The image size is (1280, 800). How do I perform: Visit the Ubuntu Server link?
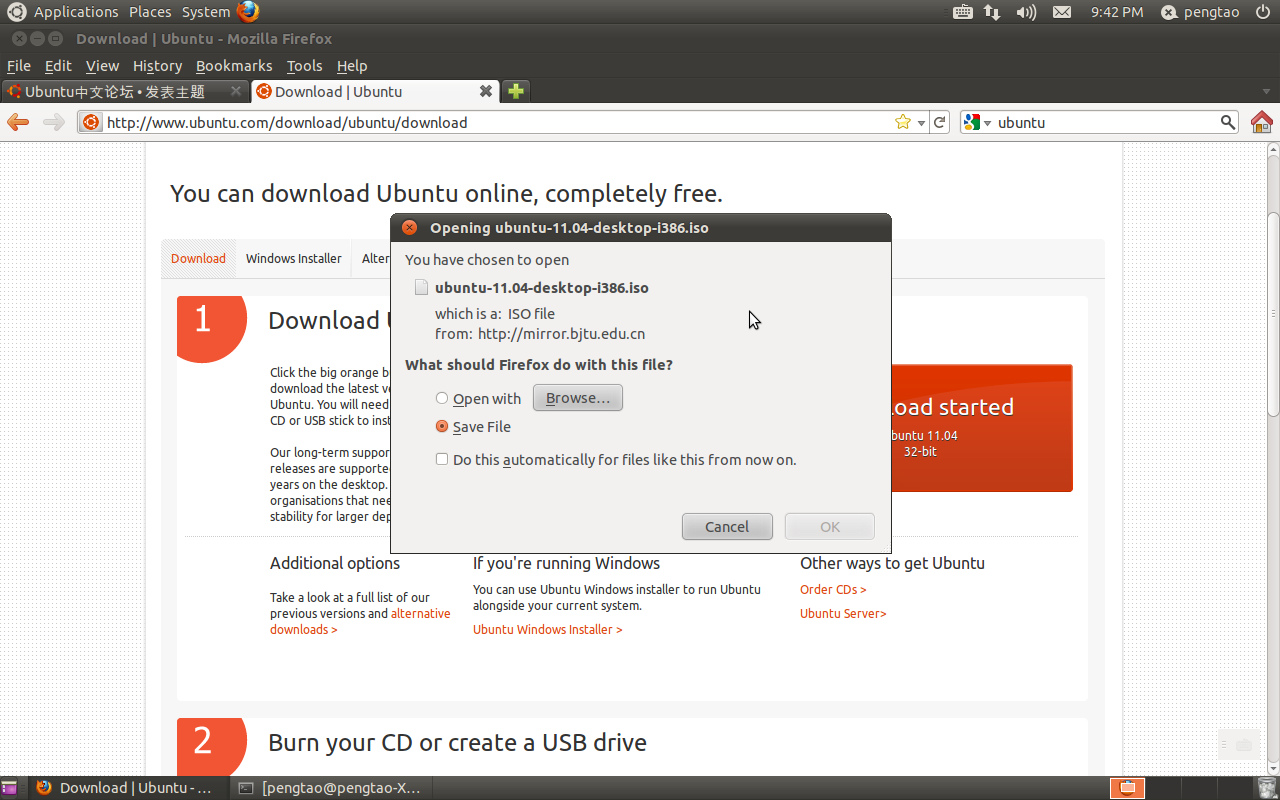843,614
